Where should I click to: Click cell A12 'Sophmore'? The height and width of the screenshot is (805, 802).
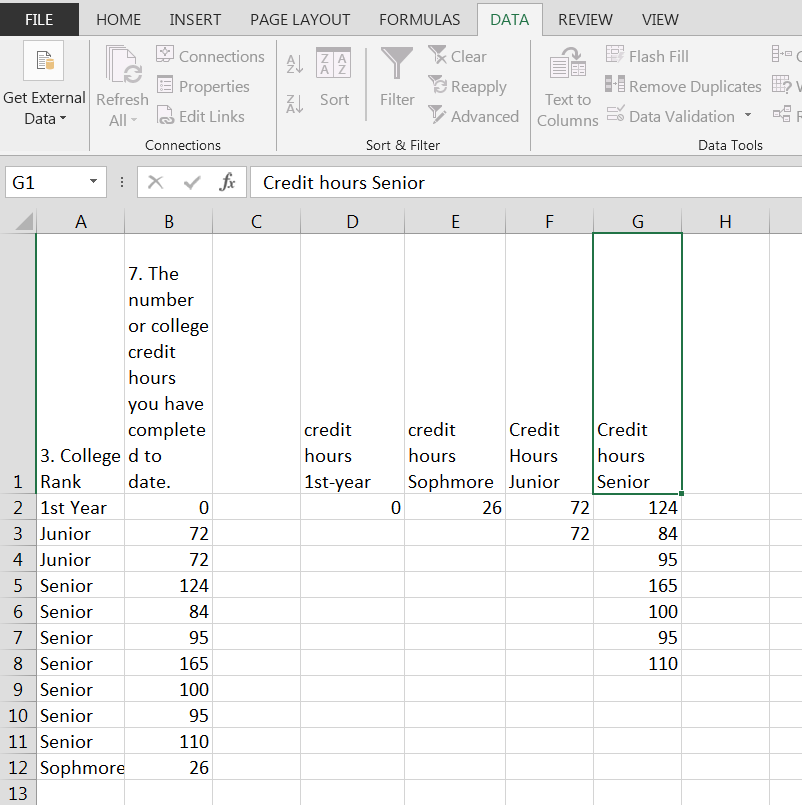[81, 767]
